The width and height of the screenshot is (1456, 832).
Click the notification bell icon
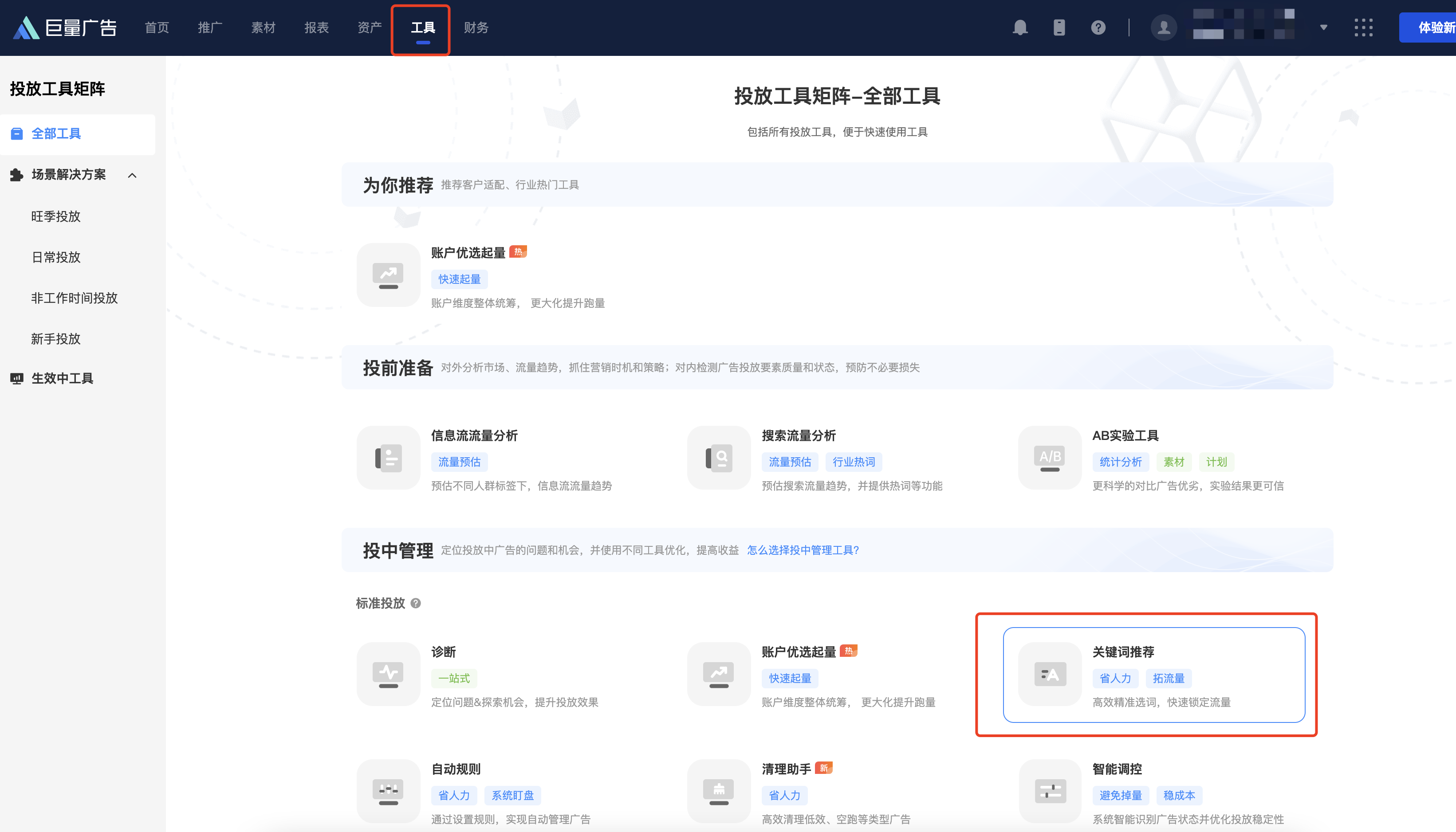[x=1020, y=27]
